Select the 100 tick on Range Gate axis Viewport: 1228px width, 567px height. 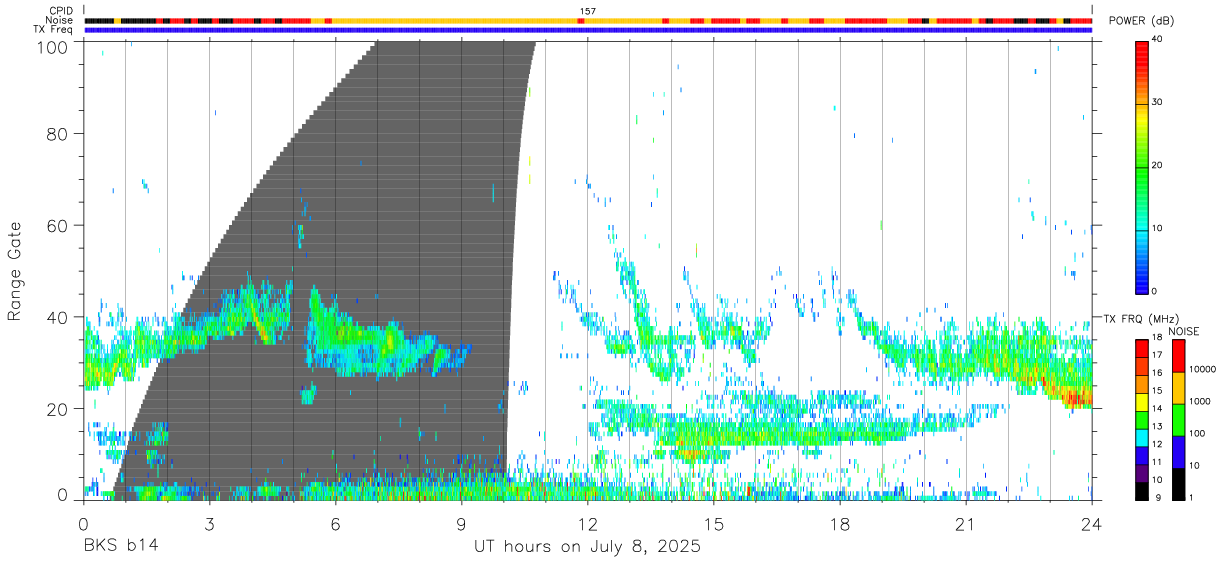coord(54,47)
